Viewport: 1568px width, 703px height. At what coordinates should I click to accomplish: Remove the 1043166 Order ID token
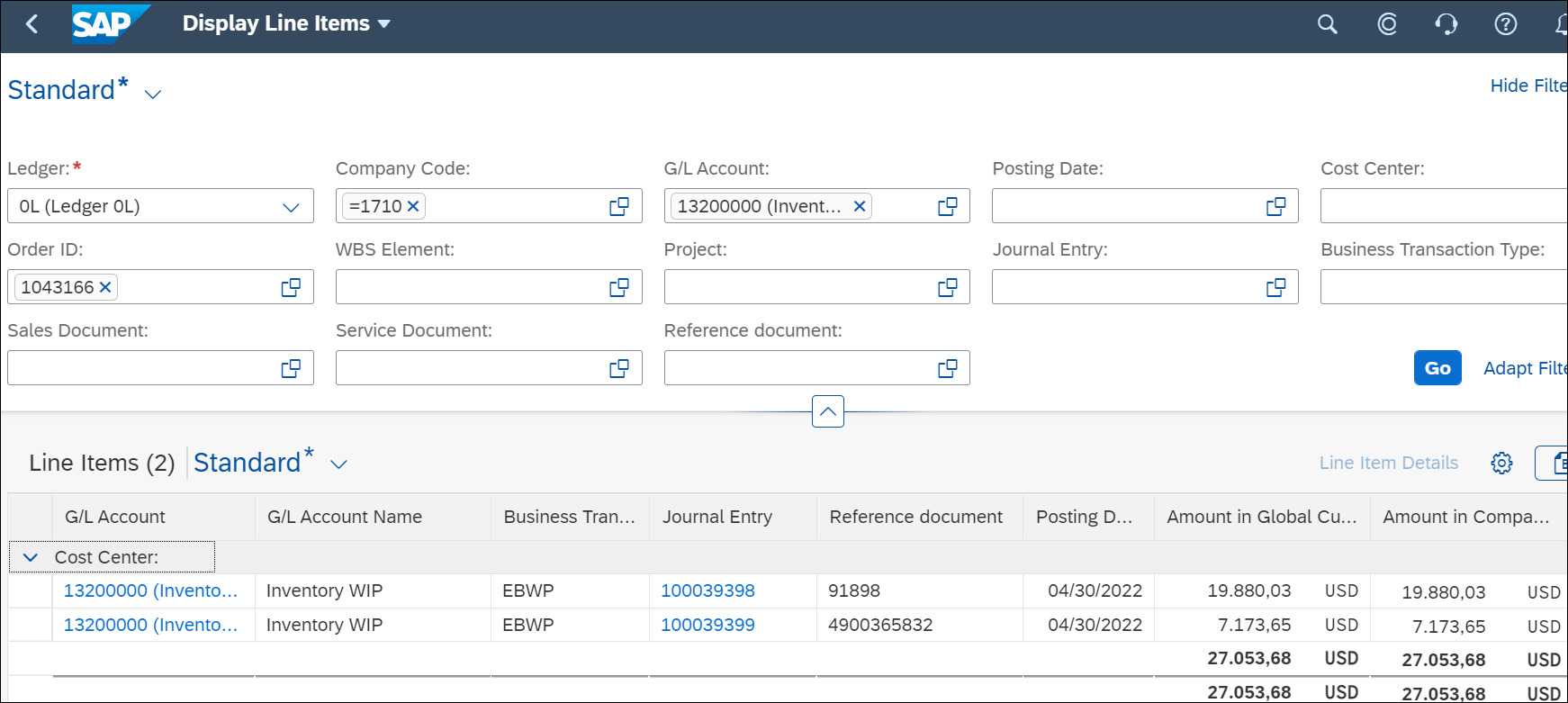pyautogui.click(x=105, y=287)
